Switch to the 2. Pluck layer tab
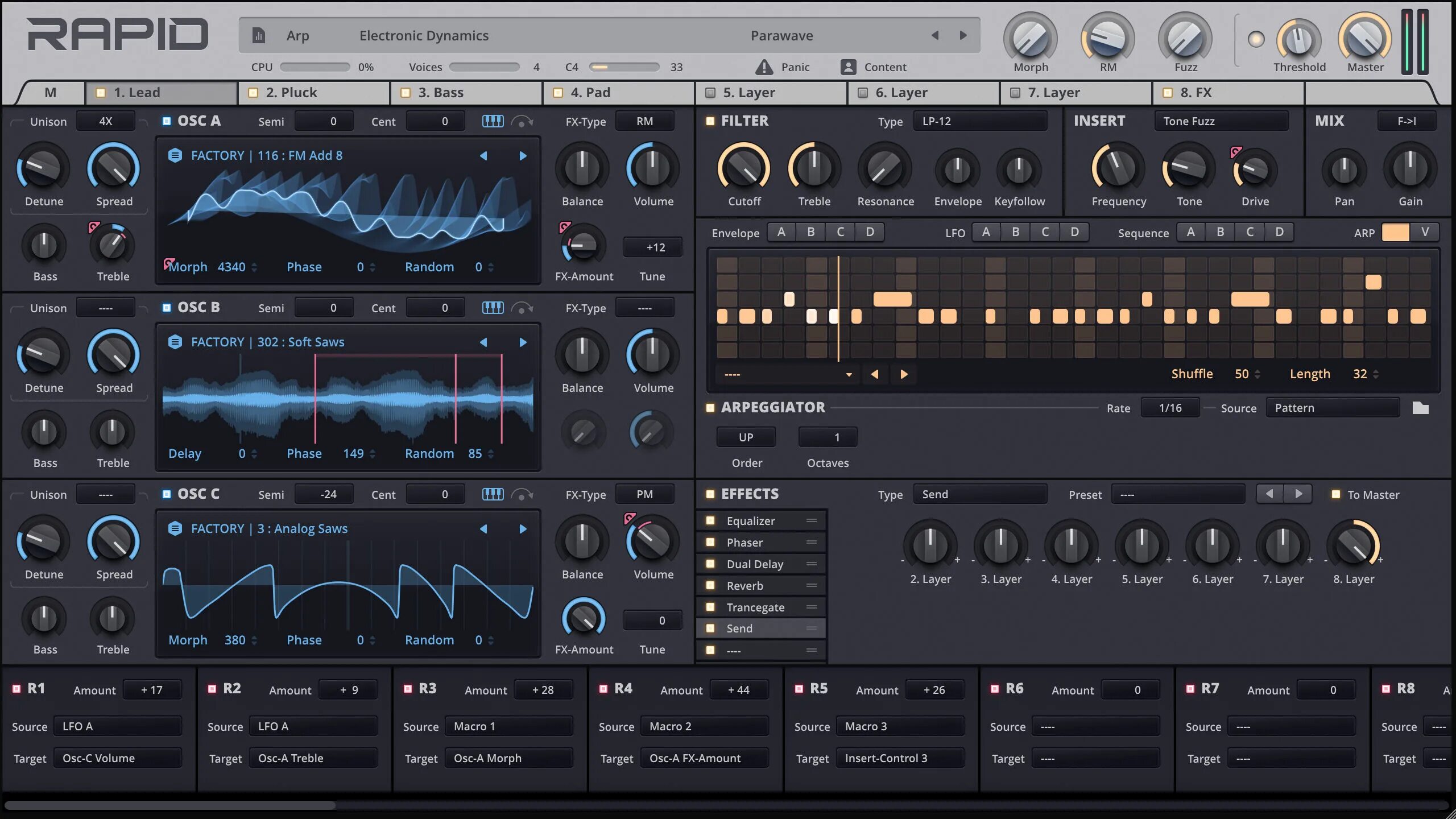This screenshot has width=1456, height=819. (x=314, y=93)
